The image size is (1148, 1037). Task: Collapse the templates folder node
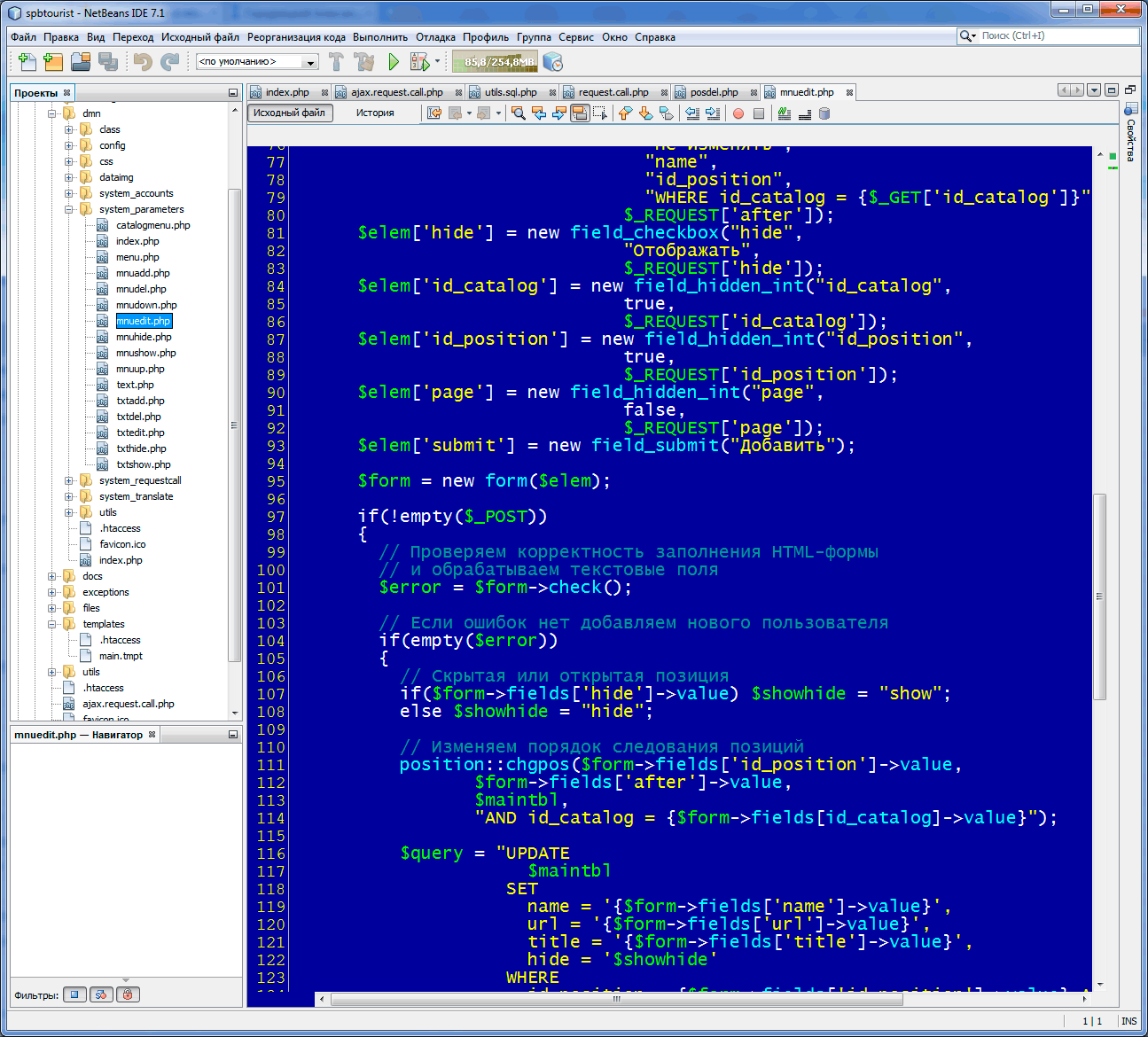click(x=52, y=624)
